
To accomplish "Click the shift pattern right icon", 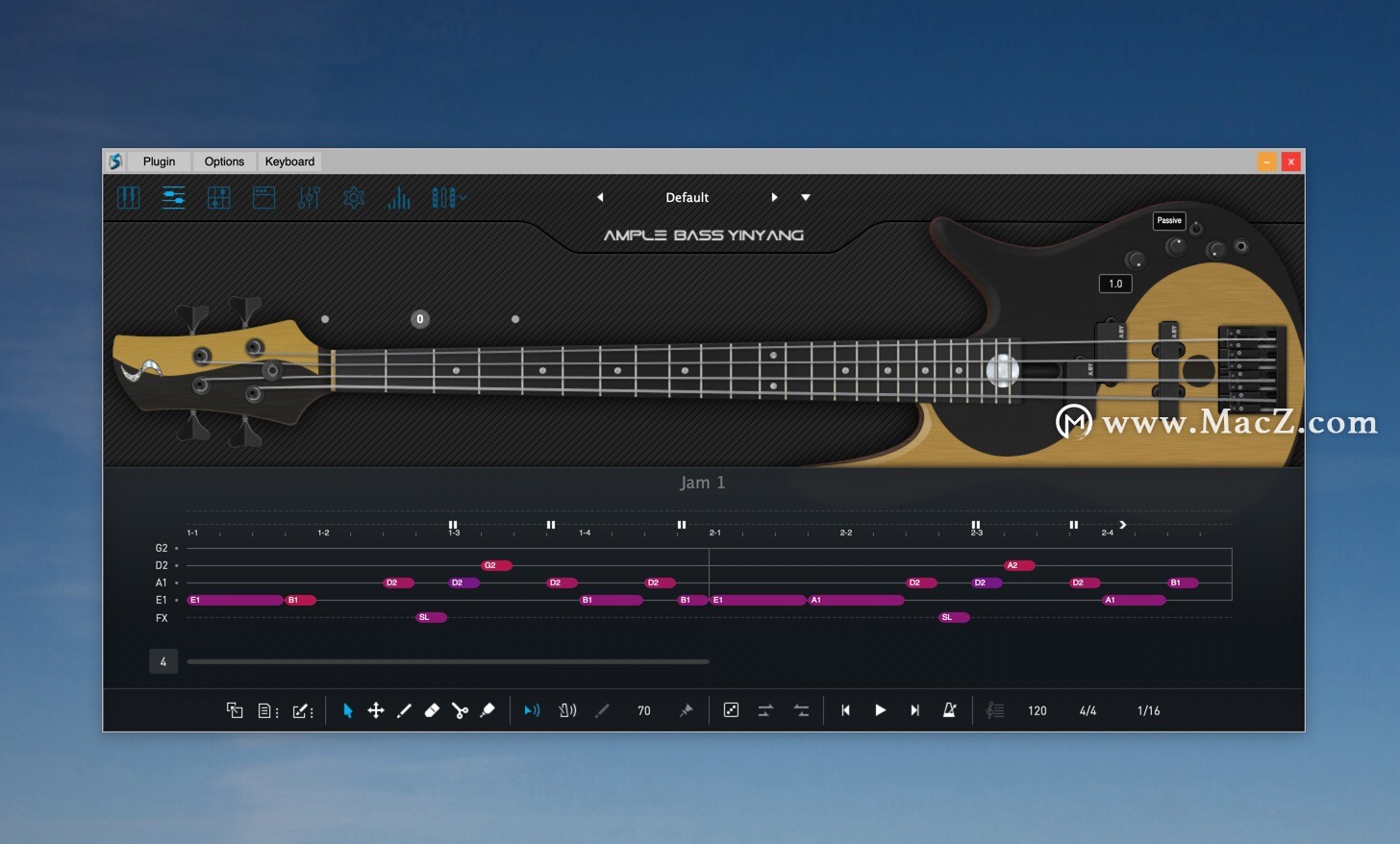I will 765,710.
